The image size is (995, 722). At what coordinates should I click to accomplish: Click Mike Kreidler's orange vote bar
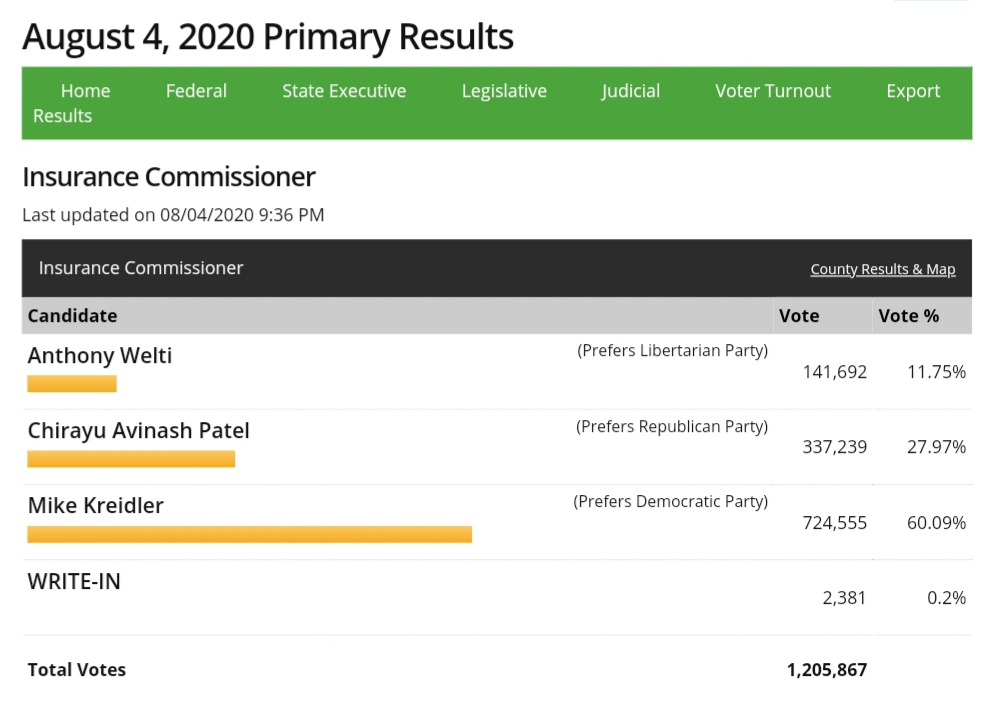point(249,535)
